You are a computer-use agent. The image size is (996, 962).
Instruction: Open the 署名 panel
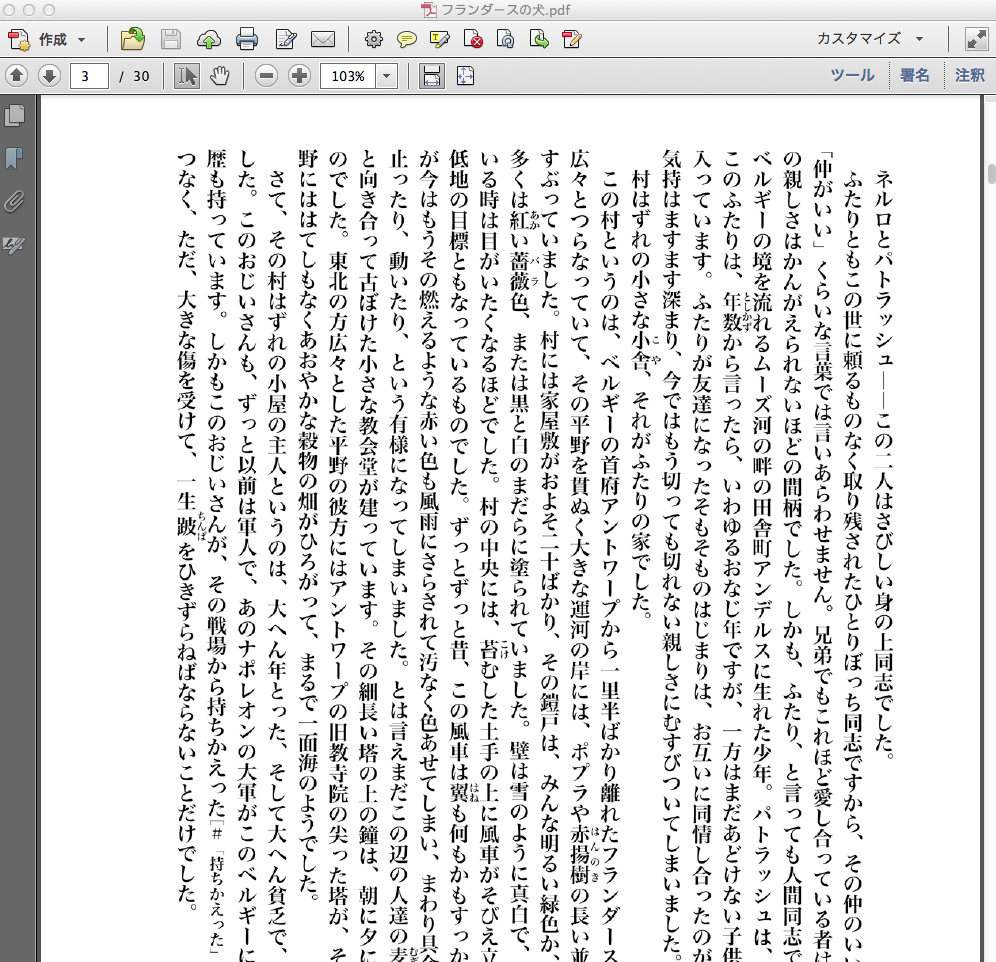tap(915, 76)
